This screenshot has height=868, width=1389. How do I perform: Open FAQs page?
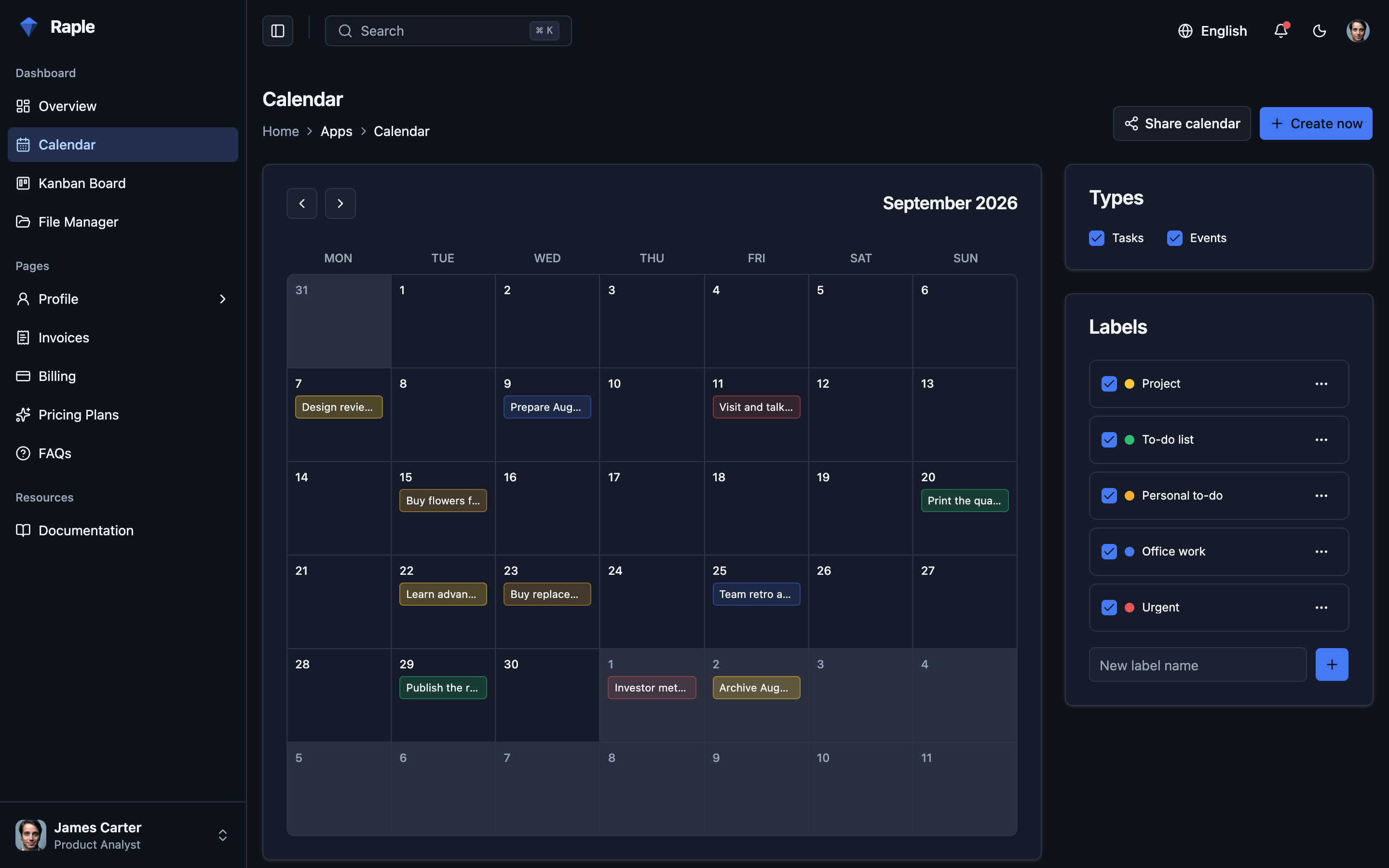(123, 453)
